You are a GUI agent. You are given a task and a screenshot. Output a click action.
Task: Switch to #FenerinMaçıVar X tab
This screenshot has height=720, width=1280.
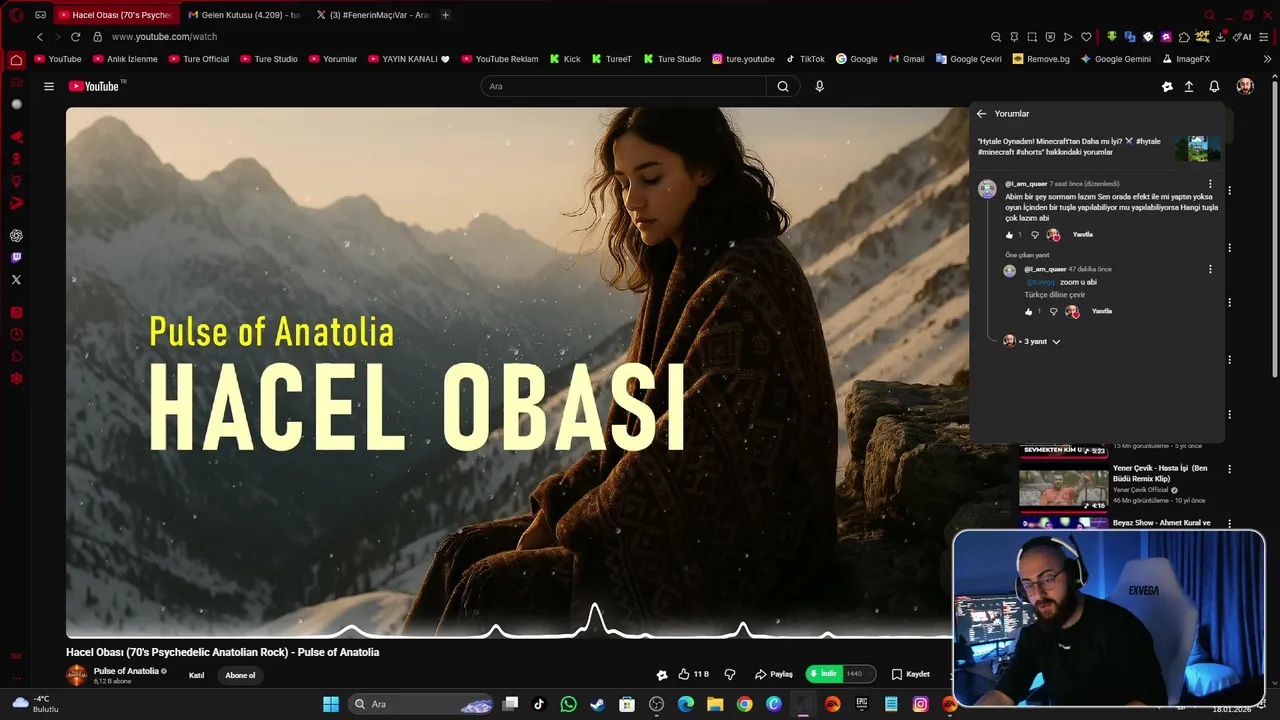tap(372, 15)
